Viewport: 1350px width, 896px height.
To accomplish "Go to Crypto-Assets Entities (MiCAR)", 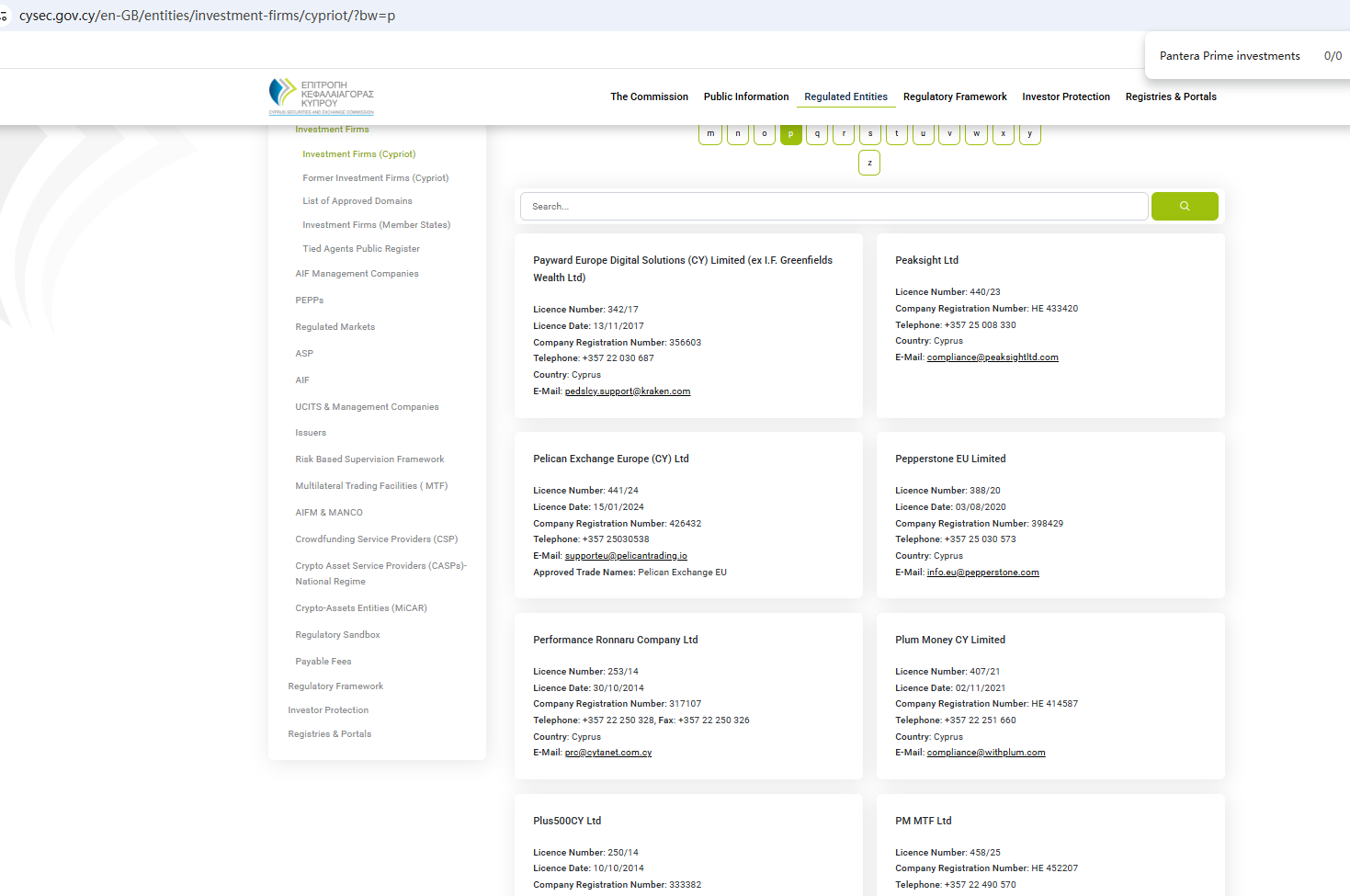I will click(360, 608).
